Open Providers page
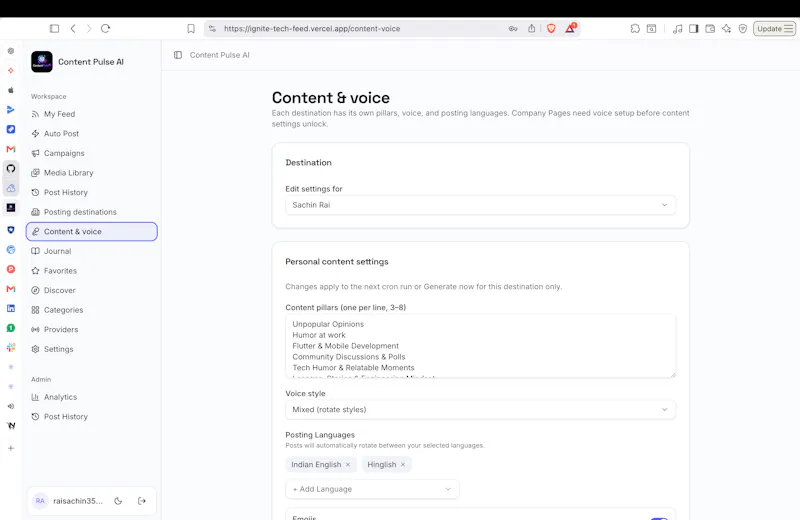The height and width of the screenshot is (520, 800). pyautogui.click(x=92, y=330)
